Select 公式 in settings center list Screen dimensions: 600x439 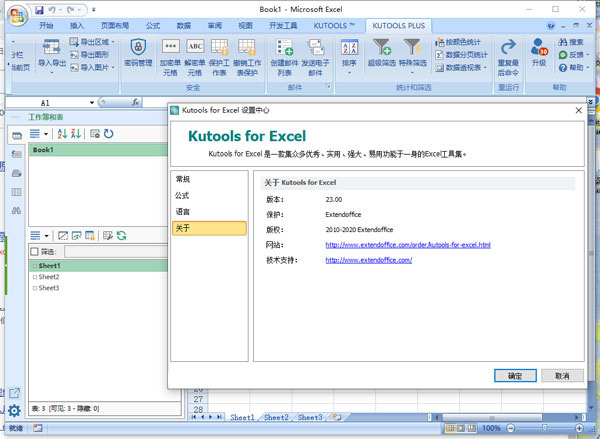209,196
